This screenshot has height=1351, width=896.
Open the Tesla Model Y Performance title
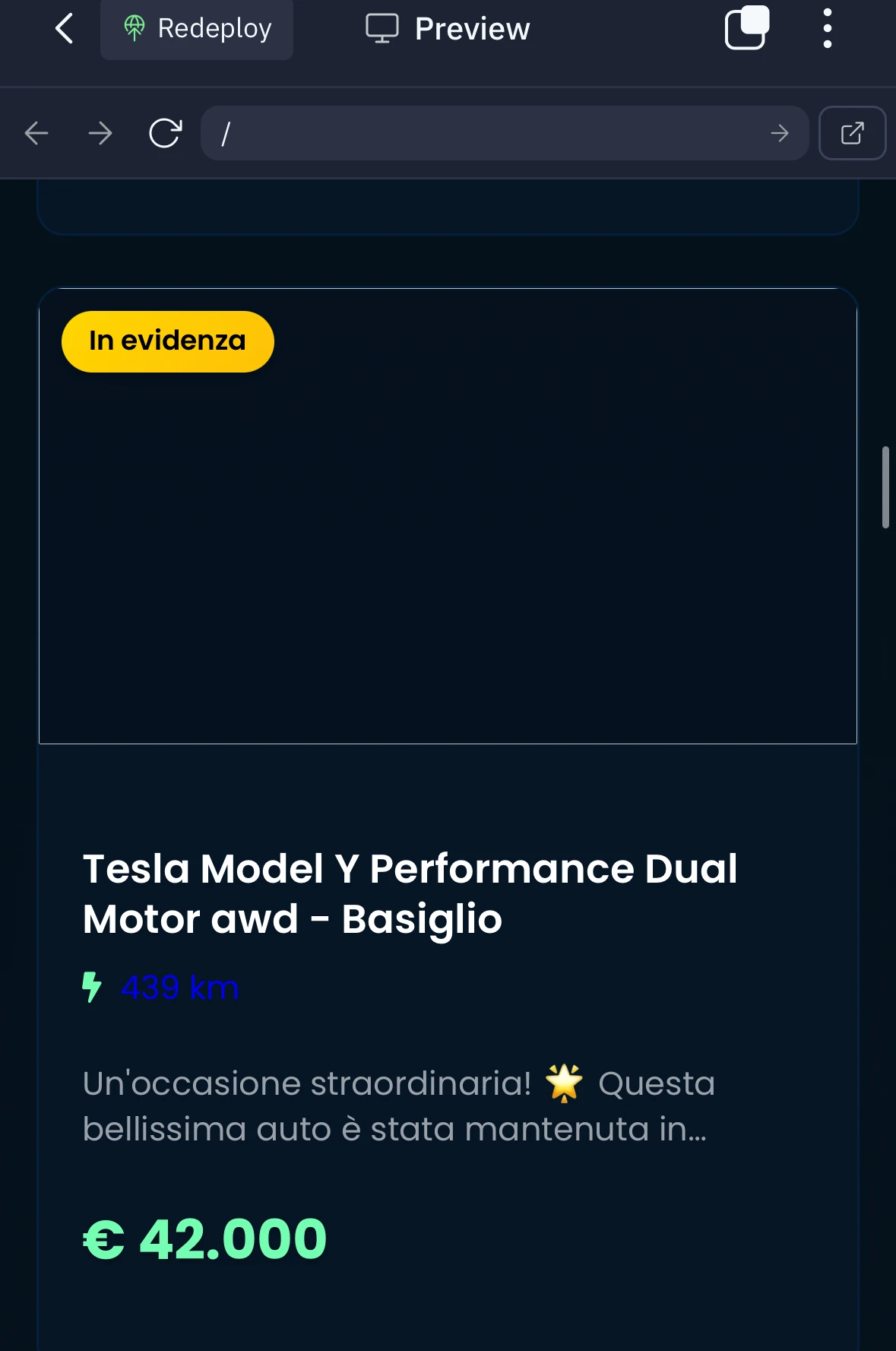(410, 893)
